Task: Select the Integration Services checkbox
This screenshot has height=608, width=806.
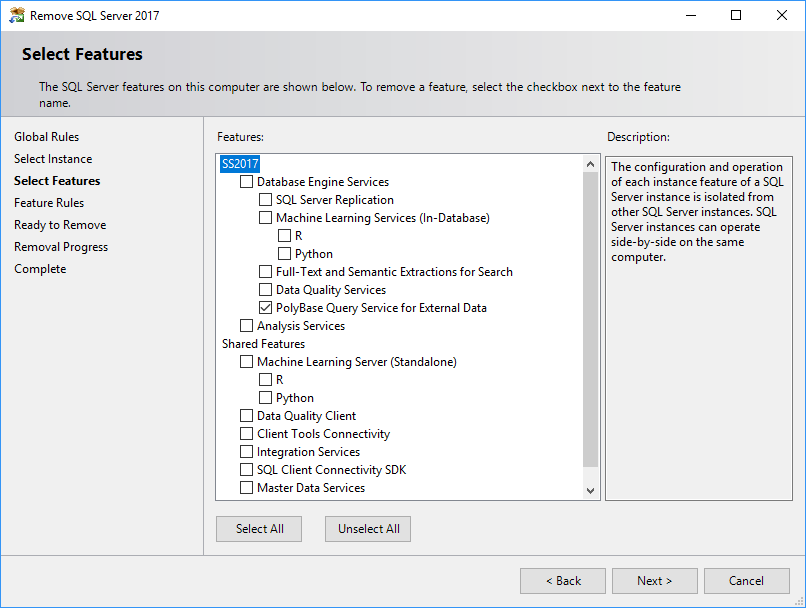Action: click(247, 452)
